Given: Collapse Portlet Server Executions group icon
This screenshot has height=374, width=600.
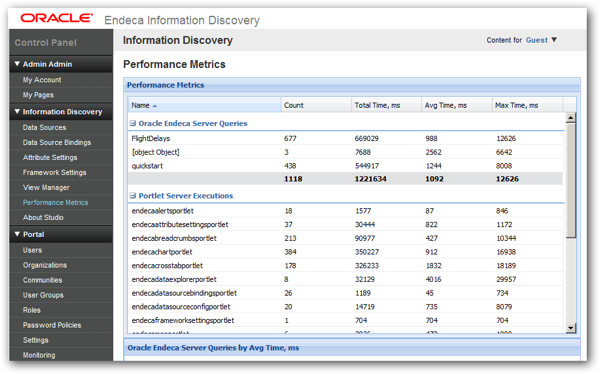Looking at the screenshot, I should click(x=133, y=196).
